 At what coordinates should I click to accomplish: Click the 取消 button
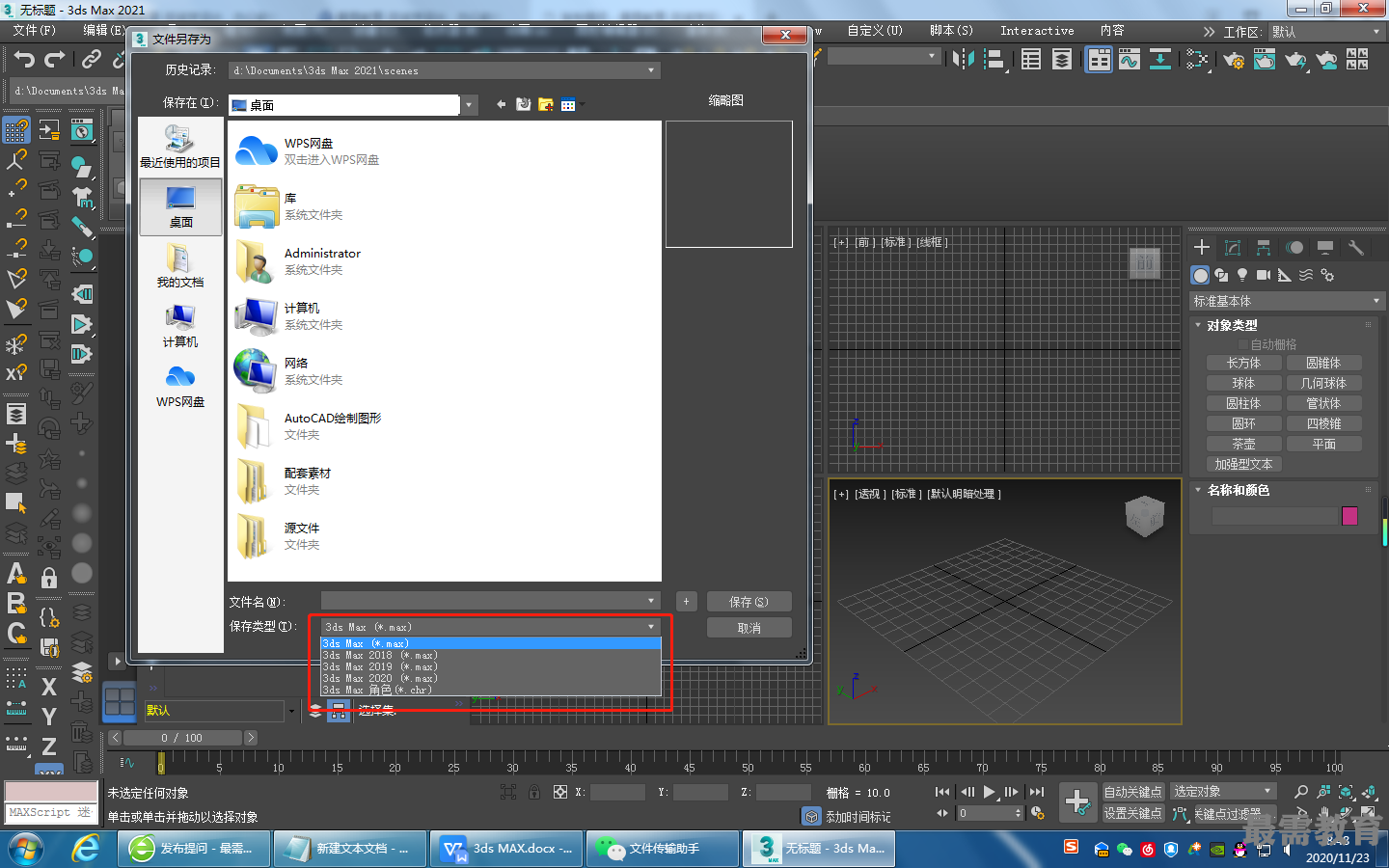coord(749,628)
